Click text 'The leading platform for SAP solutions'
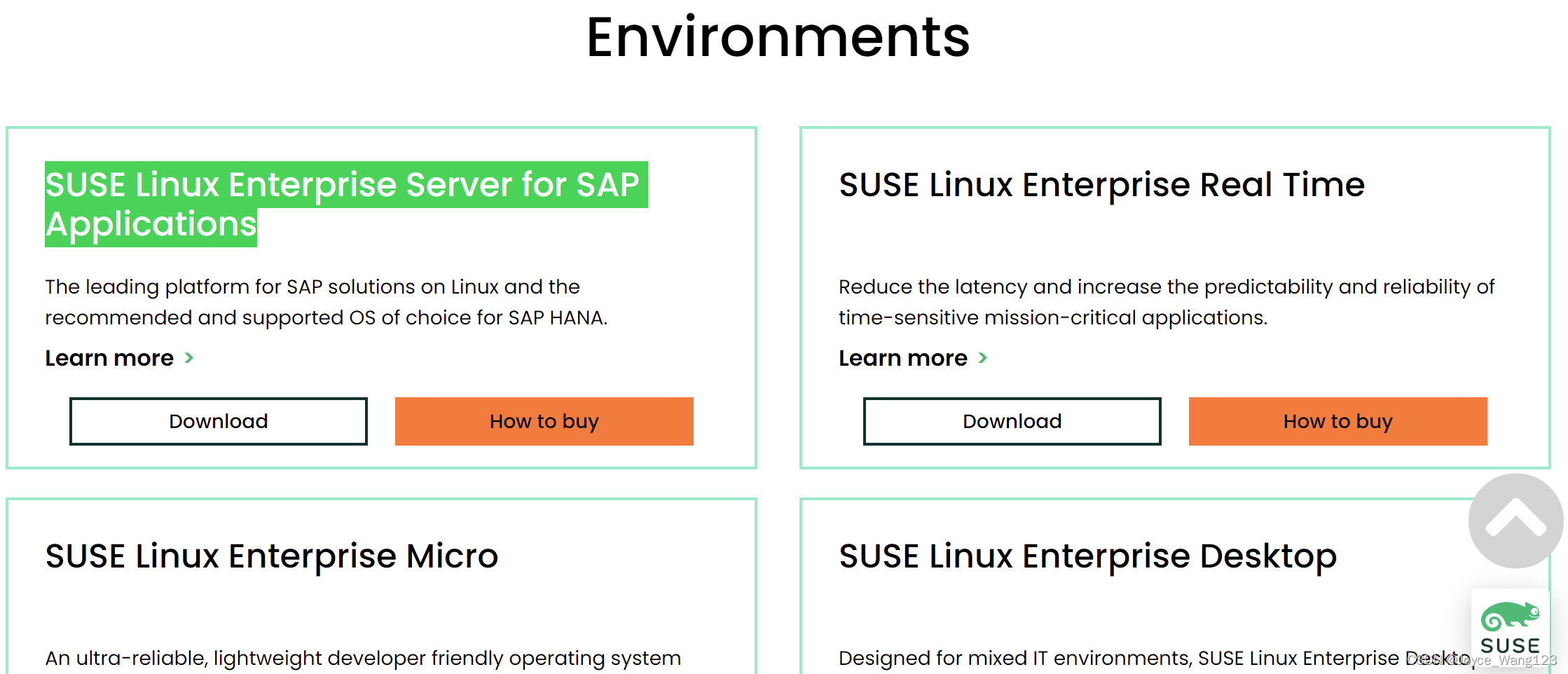The height and width of the screenshot is (674, 1568). click(231, 287)
